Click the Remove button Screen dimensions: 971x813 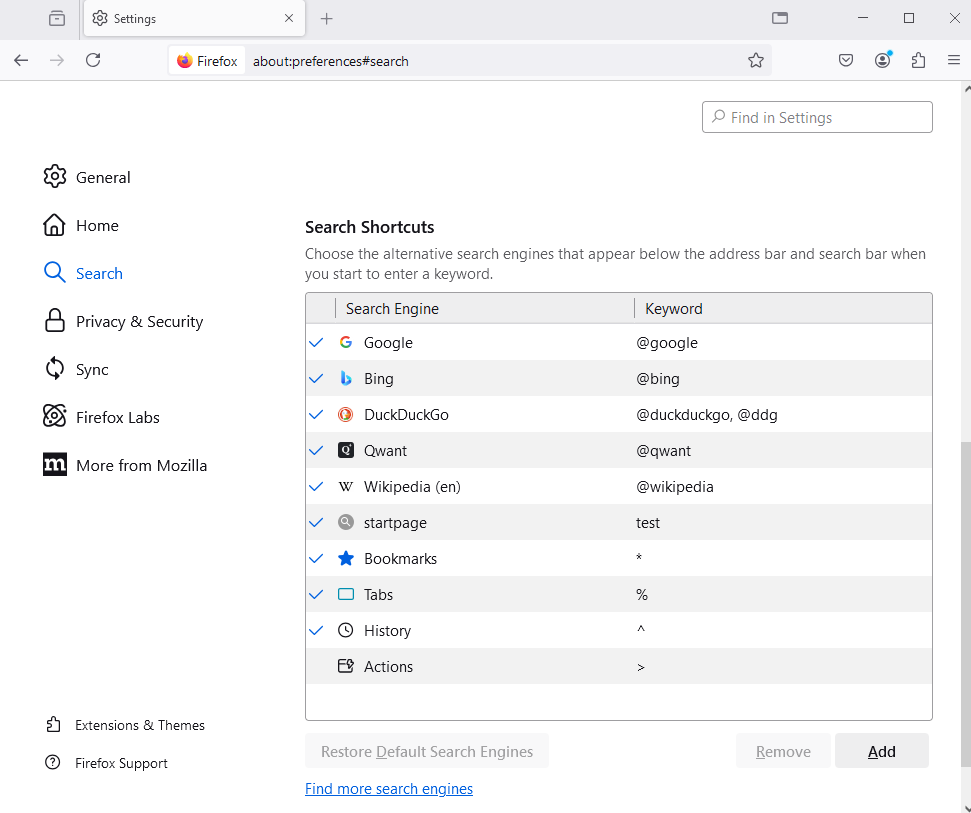783,751
